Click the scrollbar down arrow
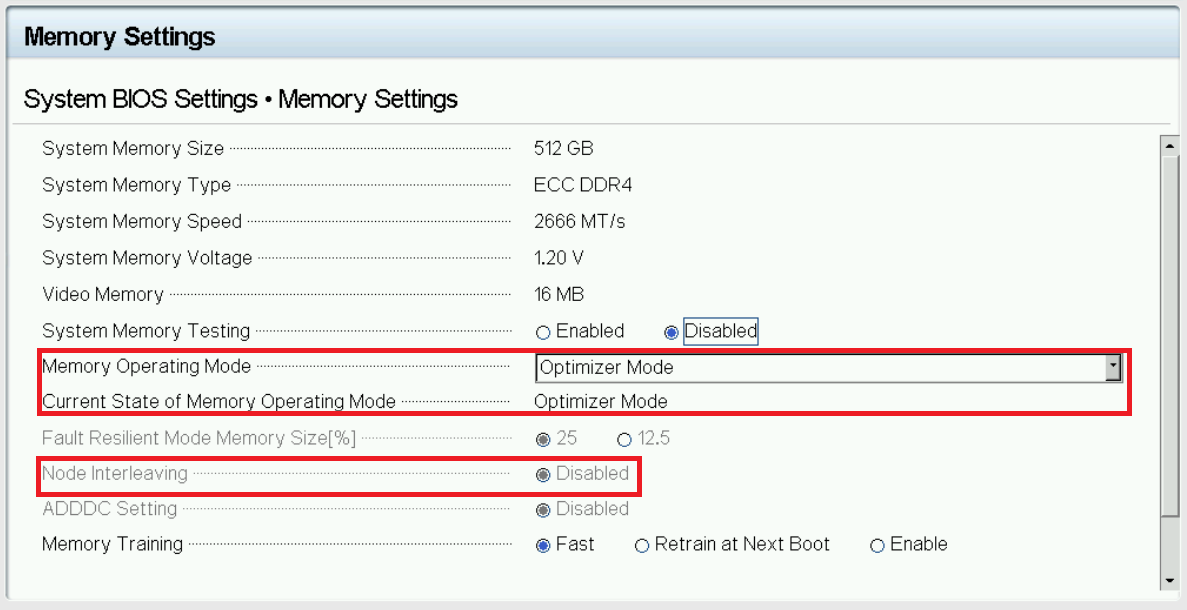 pos(1170,578)
